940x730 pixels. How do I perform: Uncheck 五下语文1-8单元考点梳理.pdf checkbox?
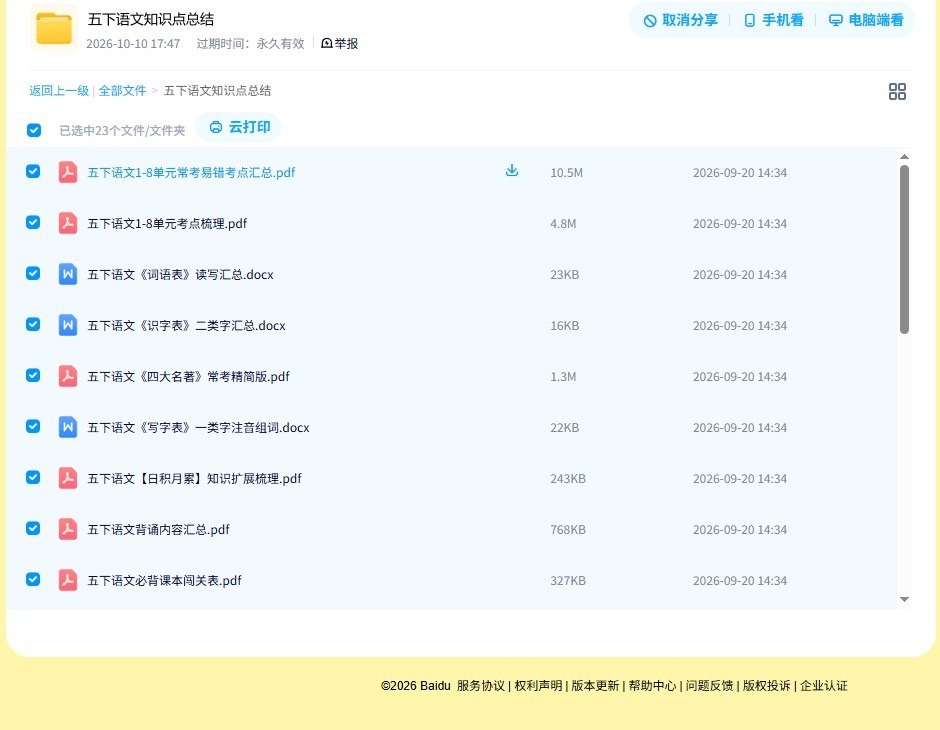(x=33, y=222)
